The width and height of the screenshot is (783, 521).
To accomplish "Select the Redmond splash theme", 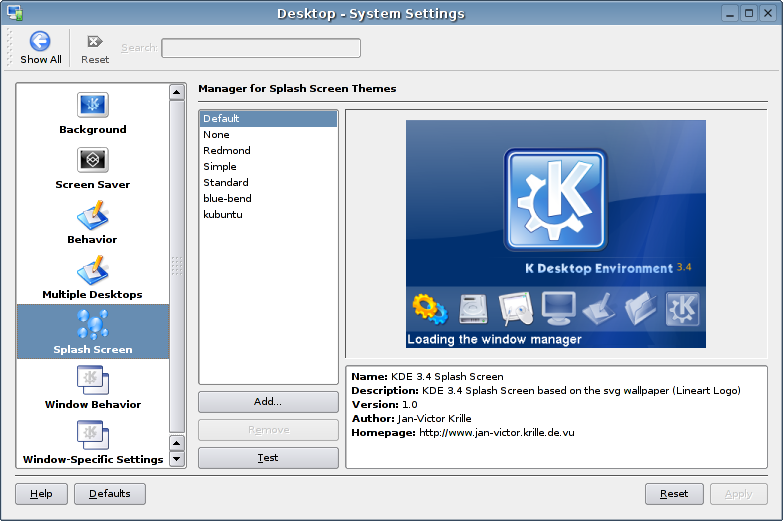I will tap(268, 150).
